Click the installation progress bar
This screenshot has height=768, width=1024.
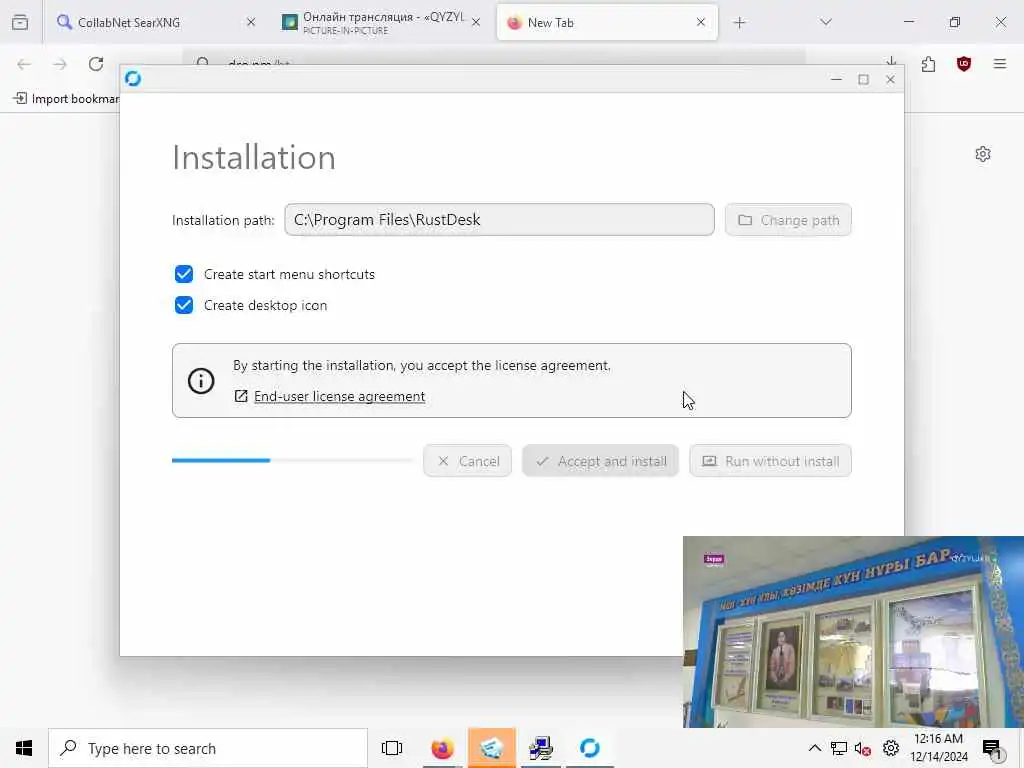293,460
